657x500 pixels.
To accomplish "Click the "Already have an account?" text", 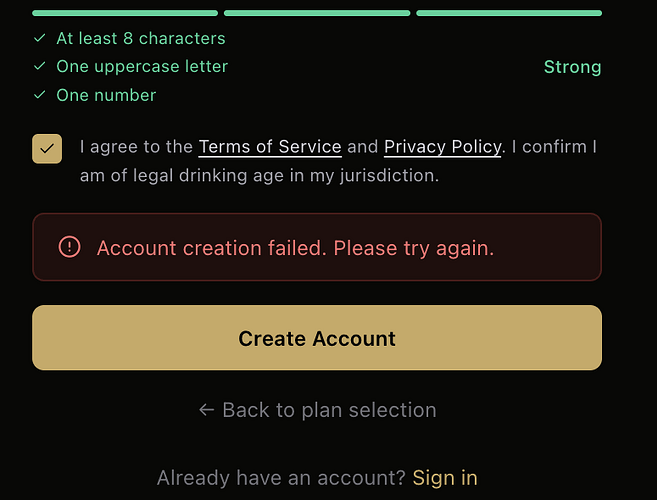I will tap(281, 478).
